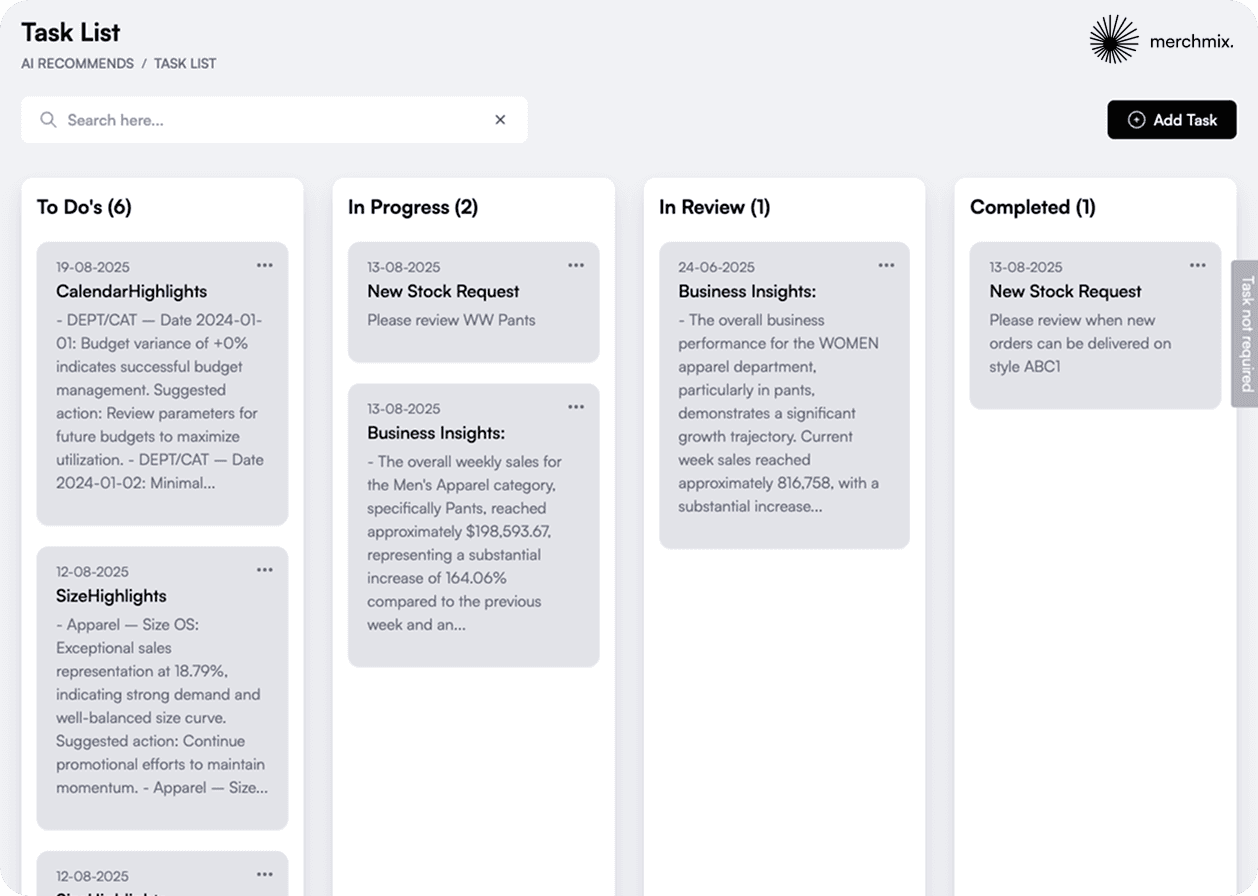Click the magnifier search icon
This screenshot has height=896, width=1258.
click(48, 120)
